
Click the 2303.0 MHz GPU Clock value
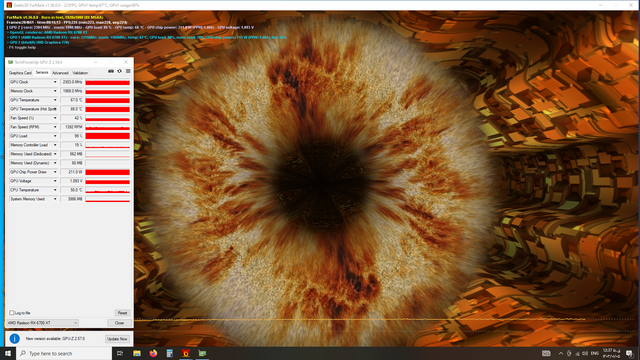click(72, 82)
